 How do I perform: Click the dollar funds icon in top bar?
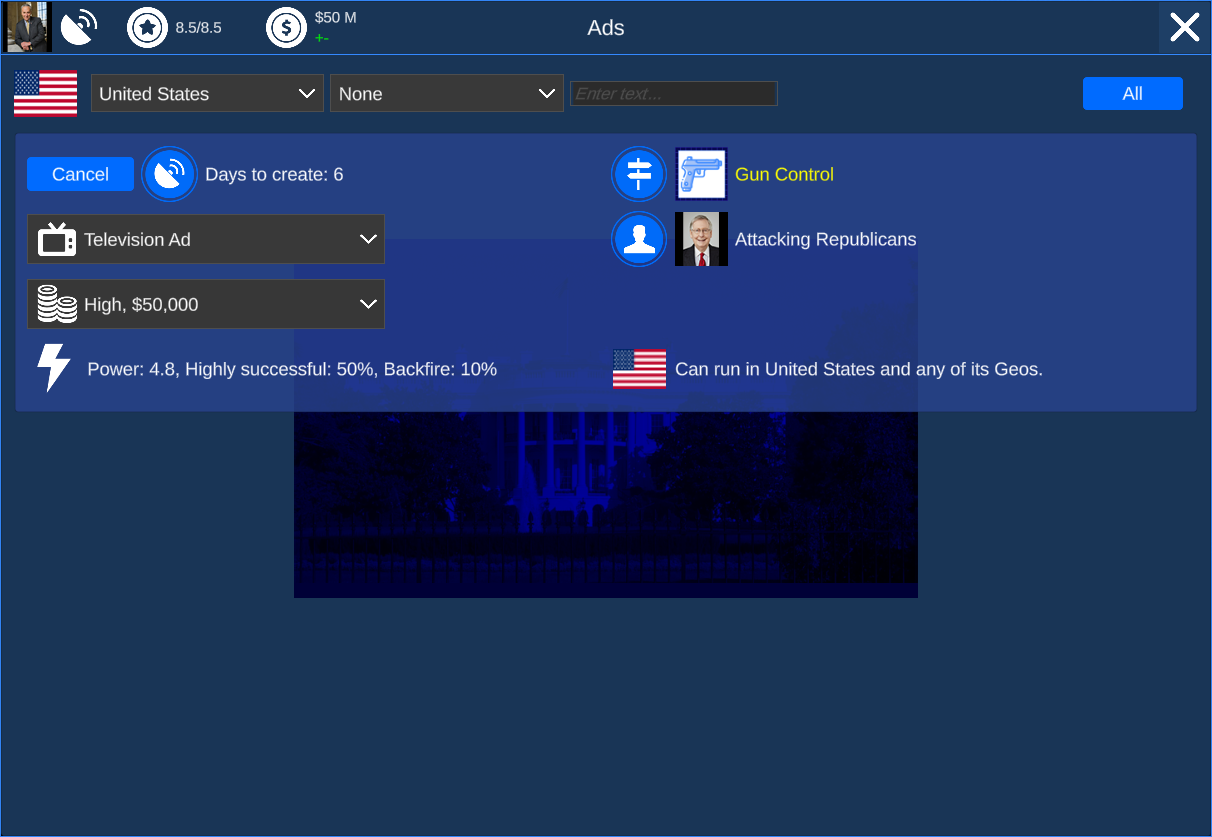tap(286, 28)
